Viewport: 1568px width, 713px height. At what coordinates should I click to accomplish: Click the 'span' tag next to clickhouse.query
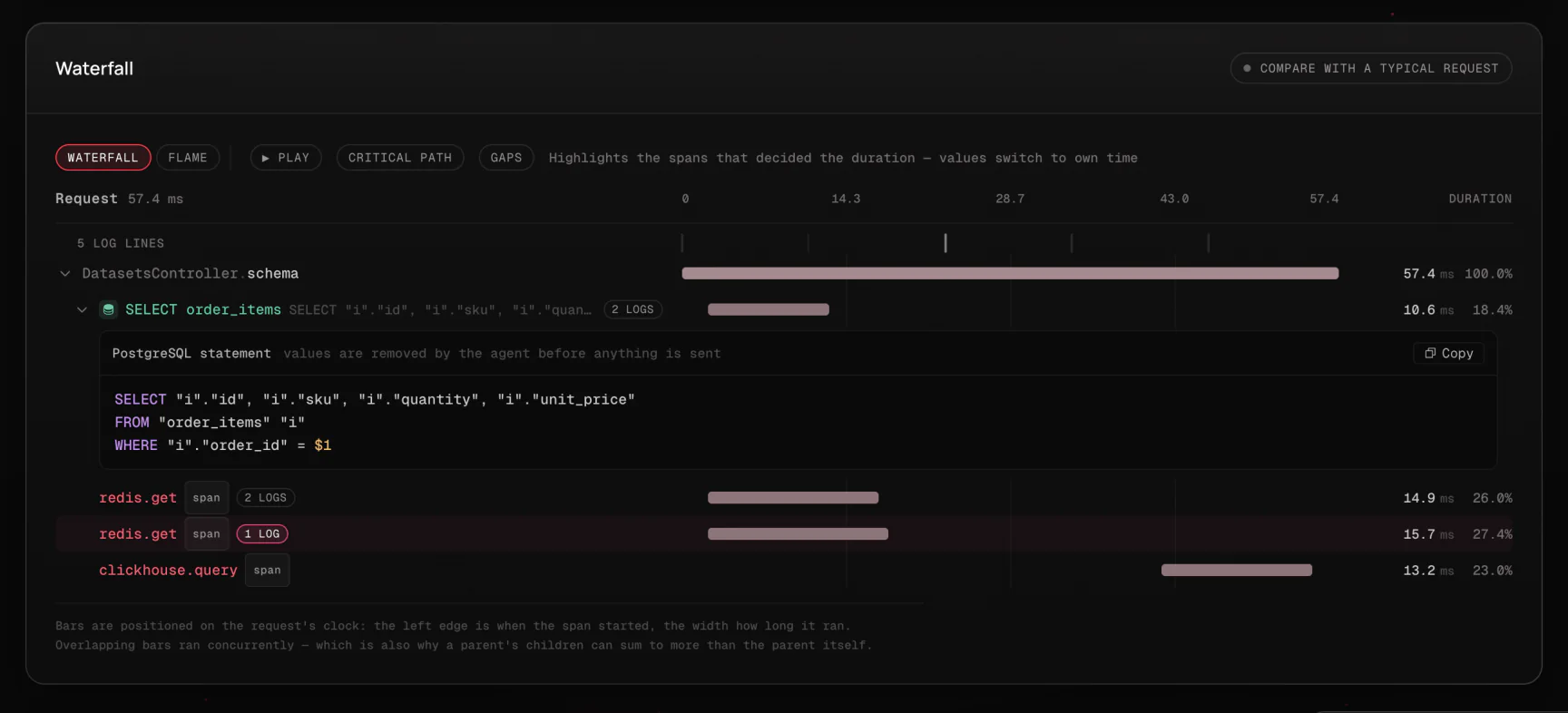click(268, 570)
